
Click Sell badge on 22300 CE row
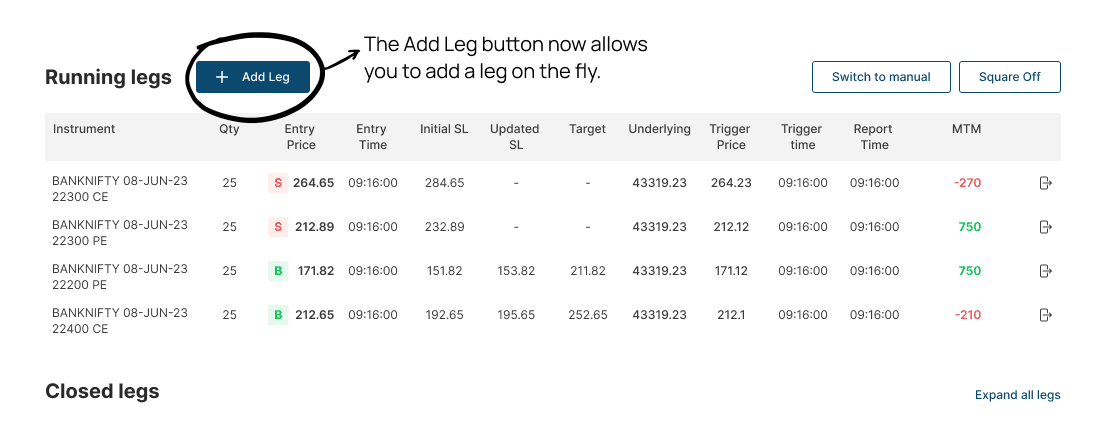pyautogui.click(x=277, y=183)
